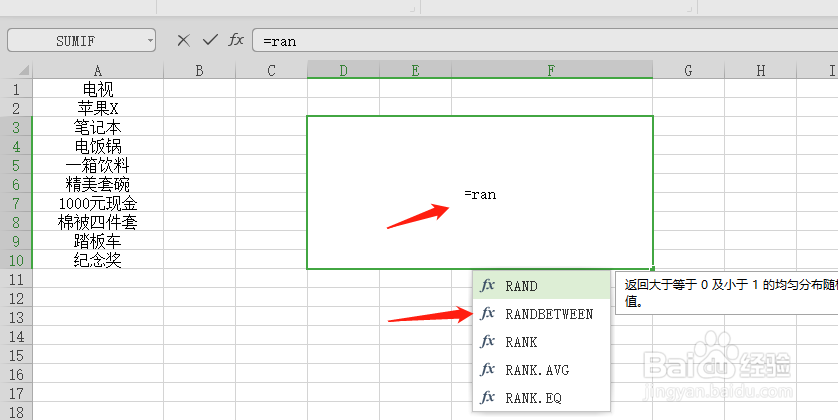Select RANK.EQ in the autocomplete dropdown
This screenshot has width=838, height=420.
[x=541, y=398]
